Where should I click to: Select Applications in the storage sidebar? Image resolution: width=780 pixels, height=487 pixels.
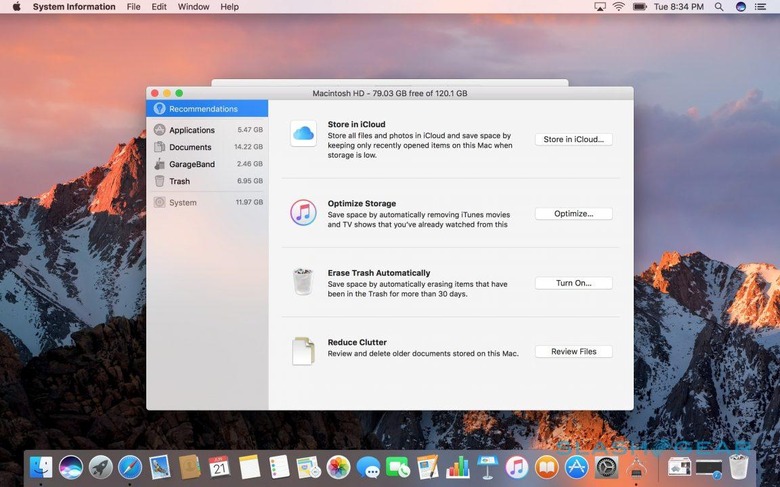[191, 130]
